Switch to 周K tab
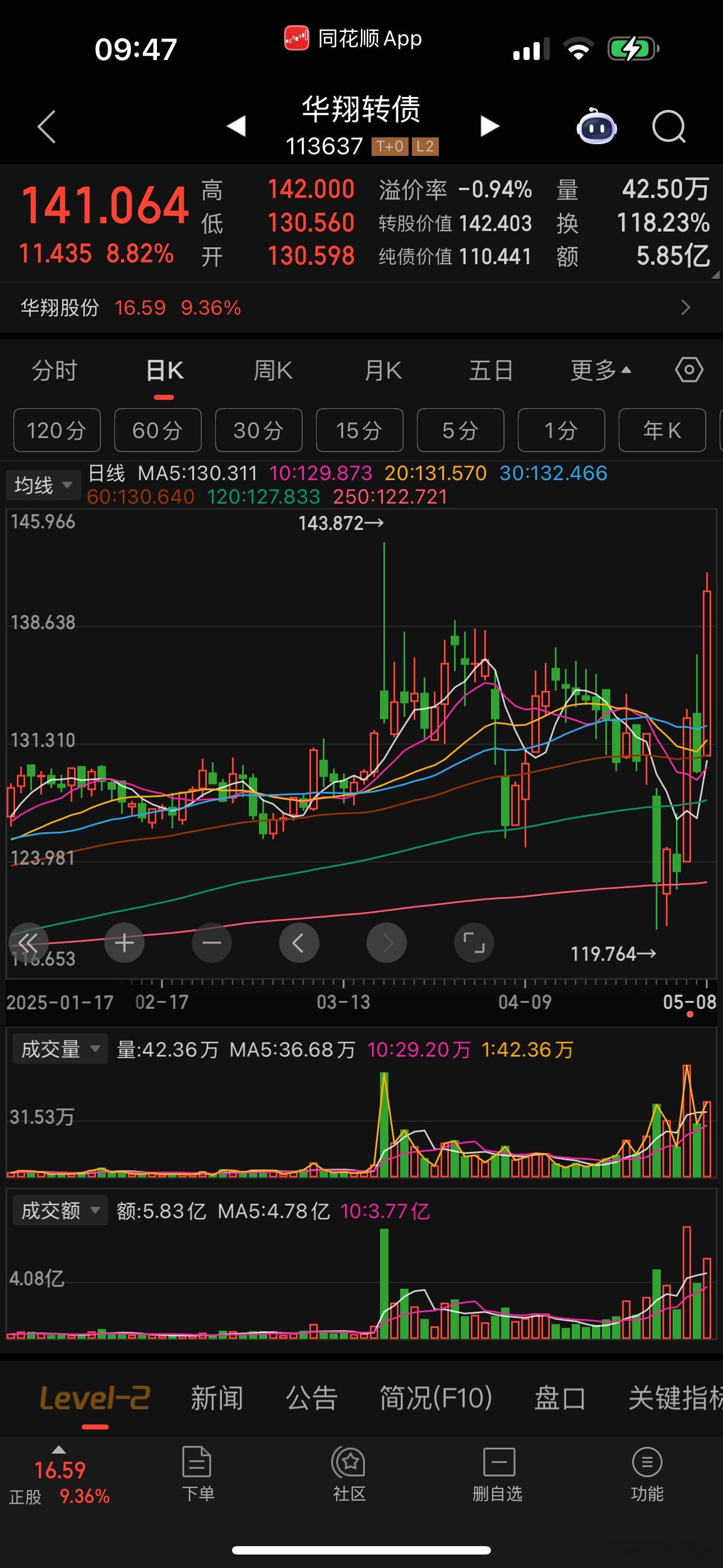The image size is (723, 1568). point(274,370)
